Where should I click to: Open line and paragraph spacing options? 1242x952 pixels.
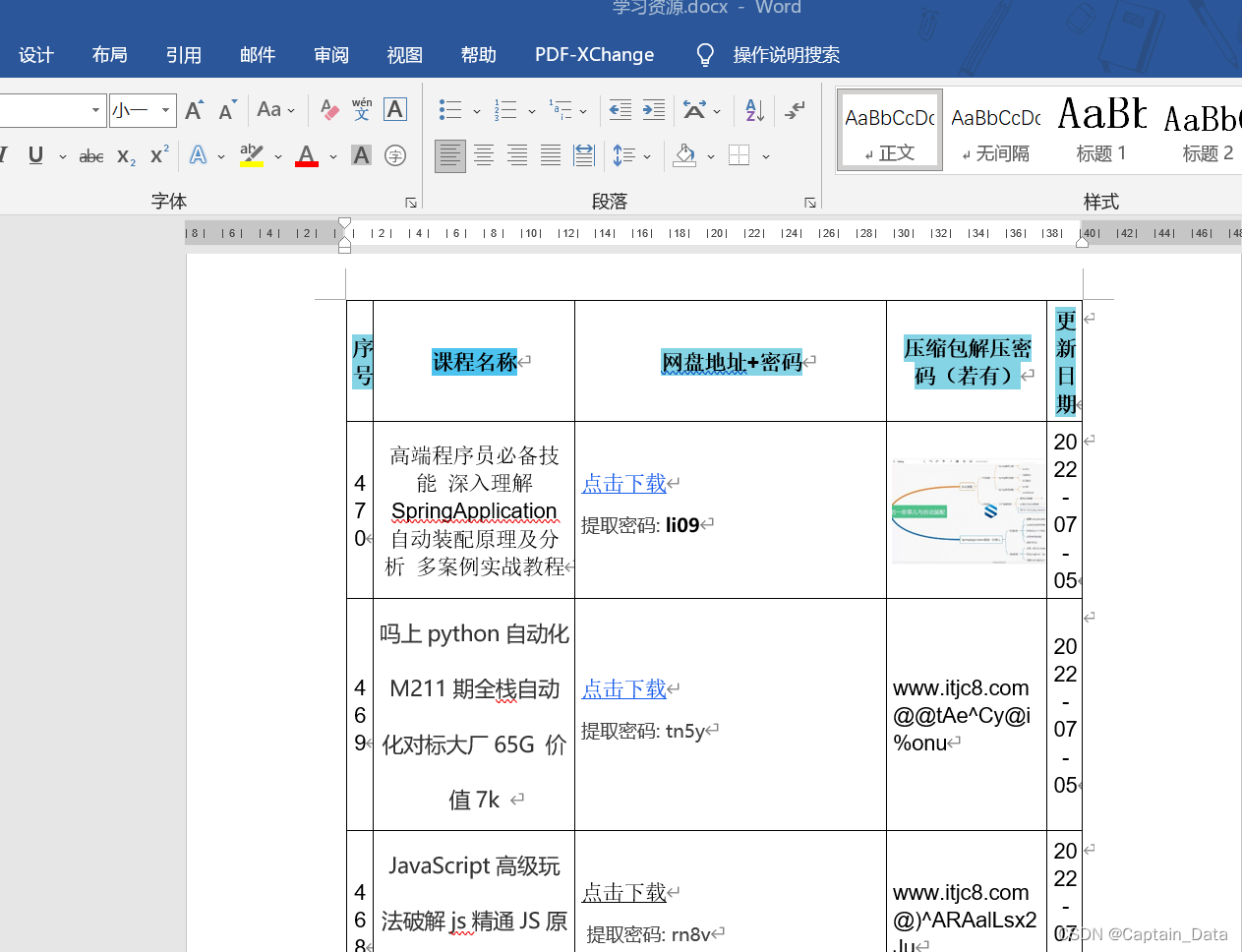coord(623,155)
